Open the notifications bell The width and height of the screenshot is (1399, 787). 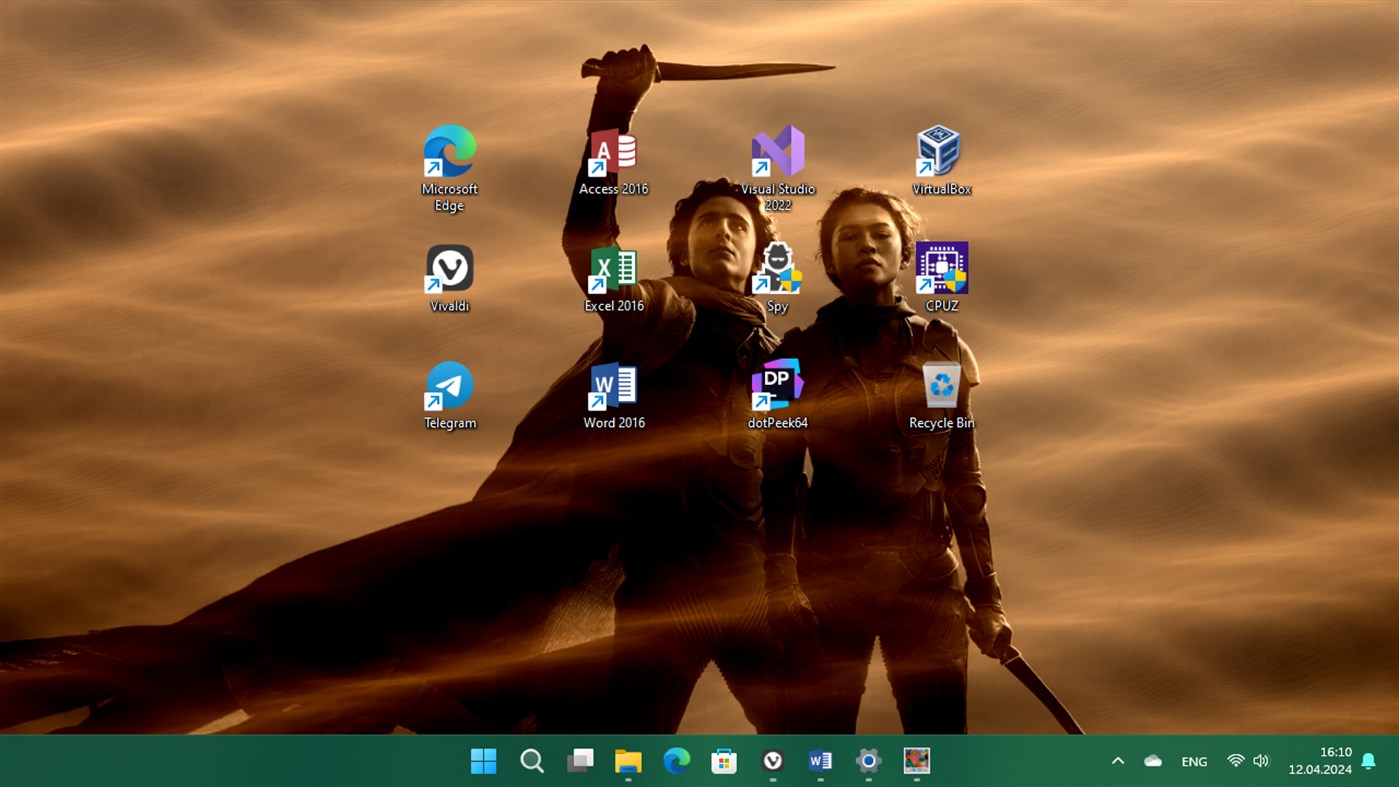pyautogui.click(x=1369, y=761)
